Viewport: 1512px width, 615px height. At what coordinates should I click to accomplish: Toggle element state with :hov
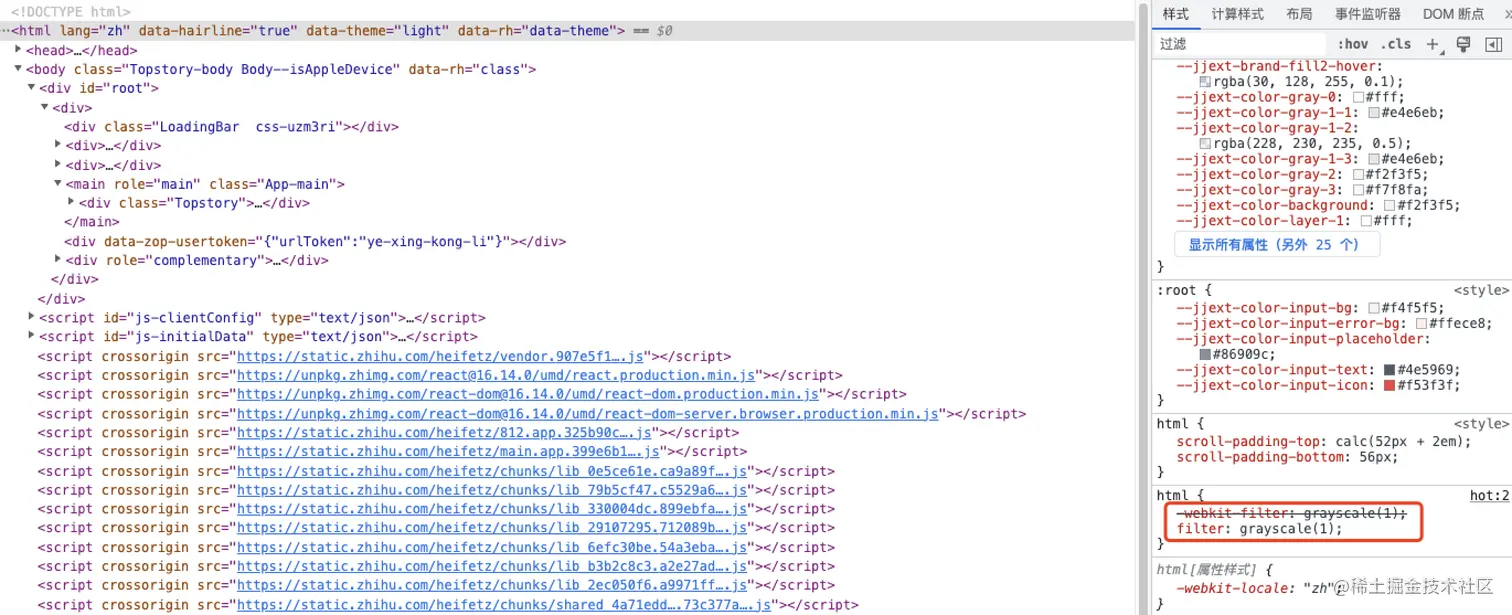1352,44
